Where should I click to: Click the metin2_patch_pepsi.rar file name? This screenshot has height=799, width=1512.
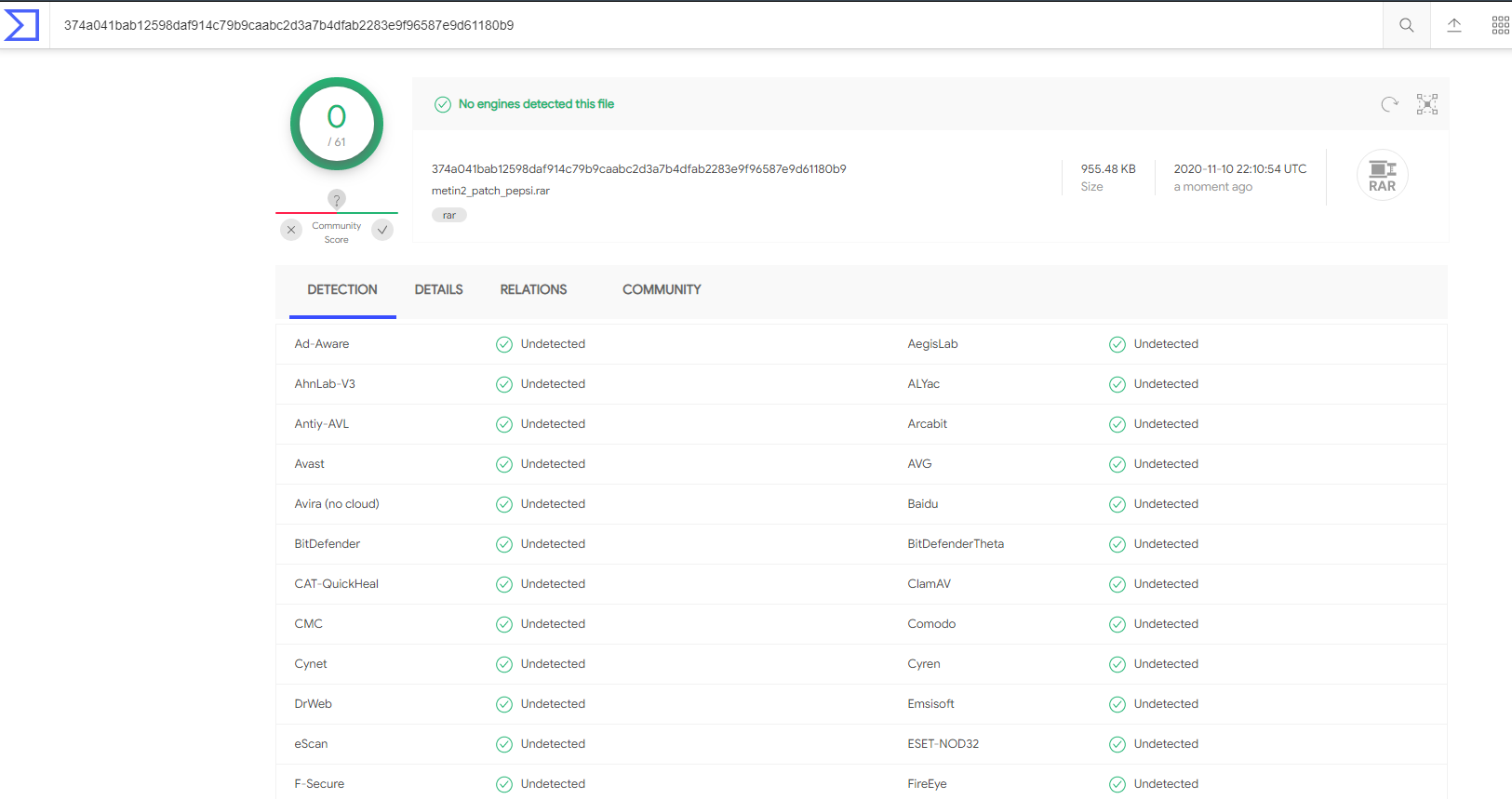click(x=490, y=191)
